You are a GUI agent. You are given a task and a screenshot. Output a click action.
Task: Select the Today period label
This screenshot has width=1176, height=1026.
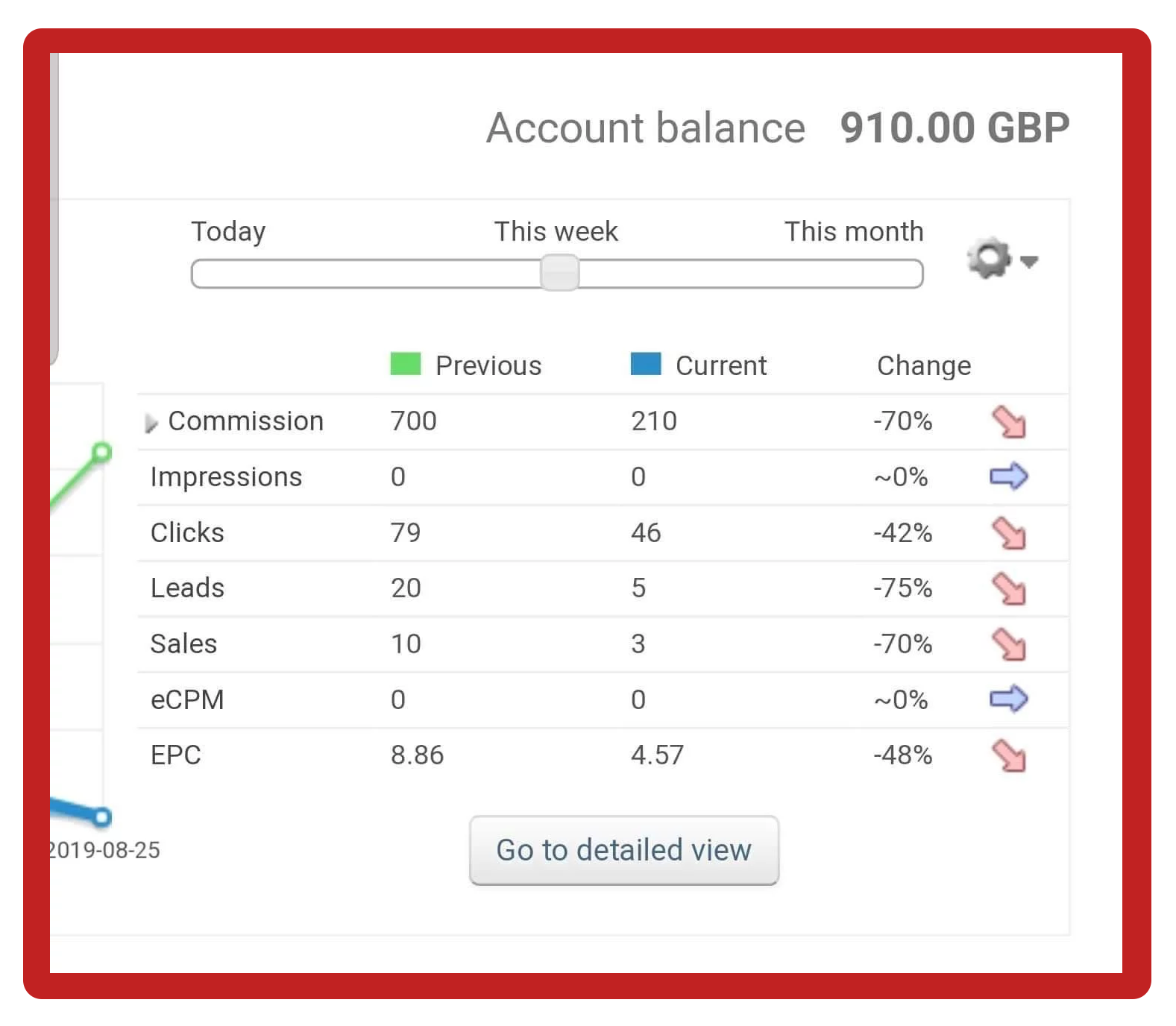pos(228,232)
